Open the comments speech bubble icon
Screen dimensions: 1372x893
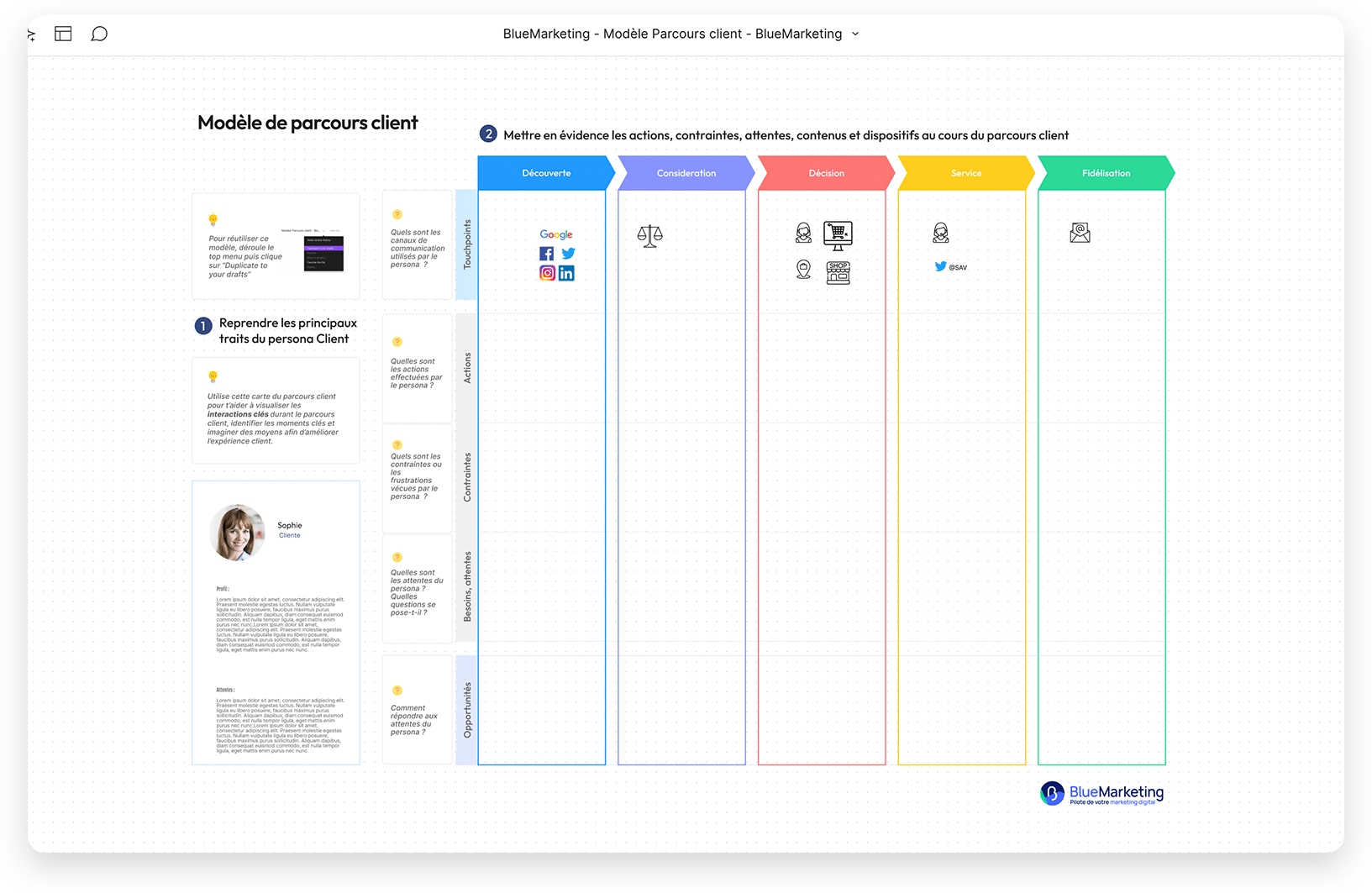point(99,34)
